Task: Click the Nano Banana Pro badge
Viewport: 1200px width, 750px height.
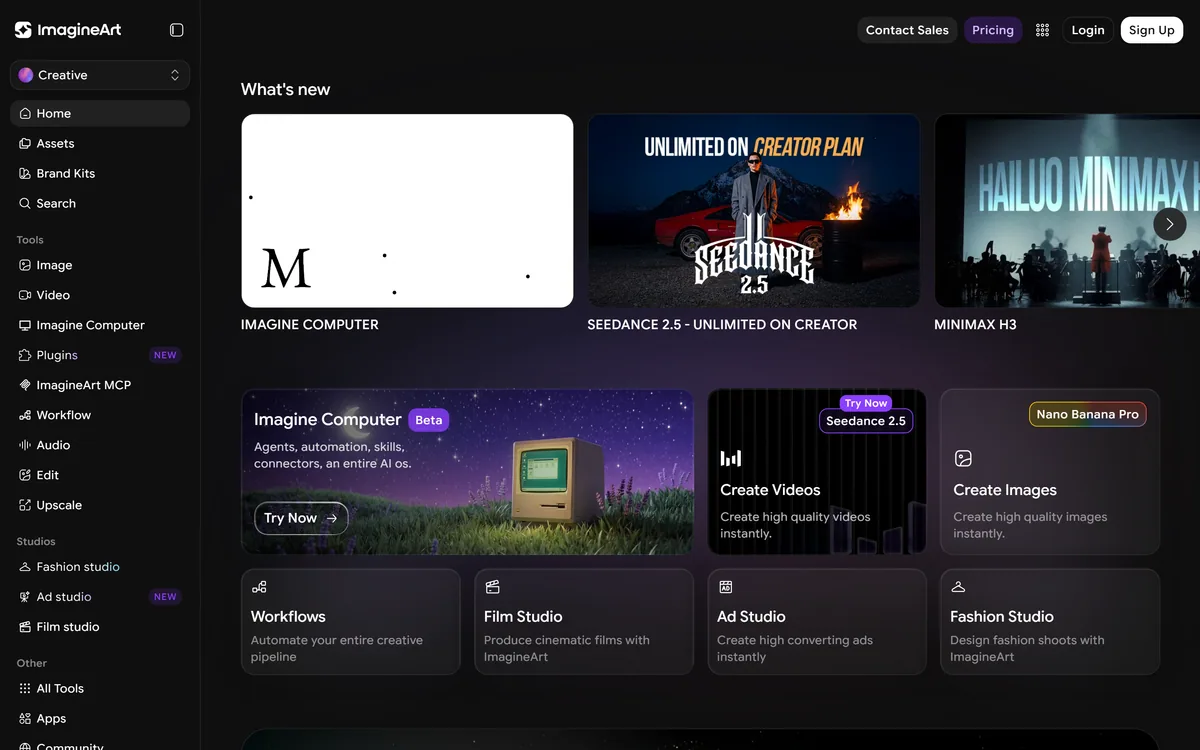Action: point(1088,414)
